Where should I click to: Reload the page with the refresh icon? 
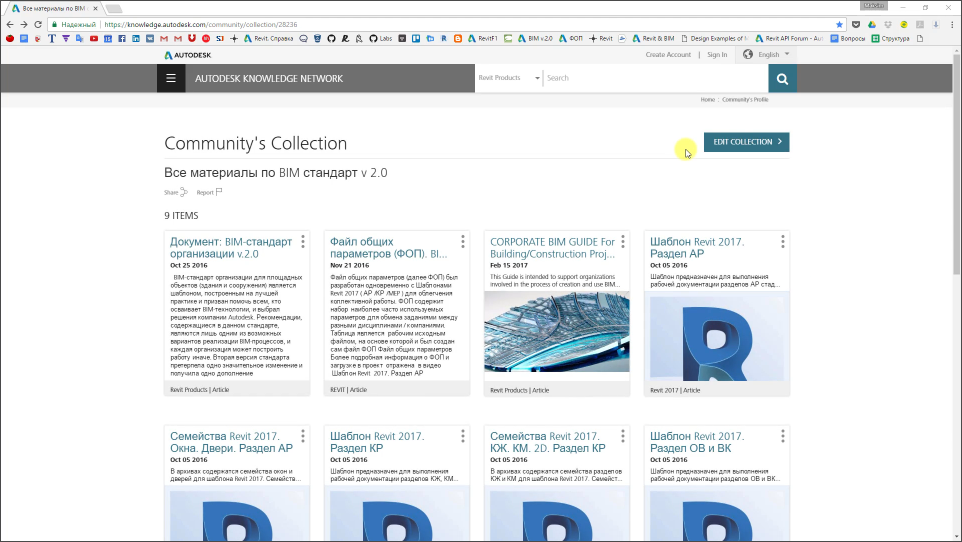38,25
